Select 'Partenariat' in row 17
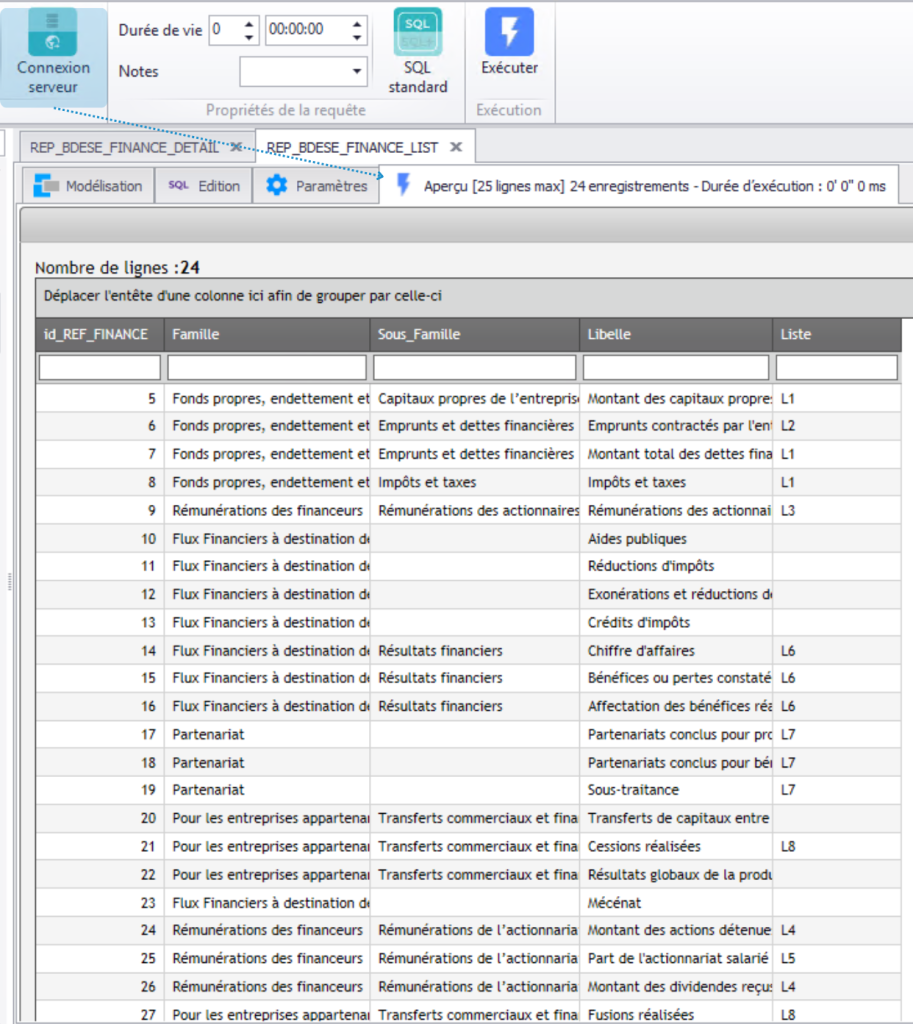Screen dimensions: 913x1024 (x=267, y=735)
